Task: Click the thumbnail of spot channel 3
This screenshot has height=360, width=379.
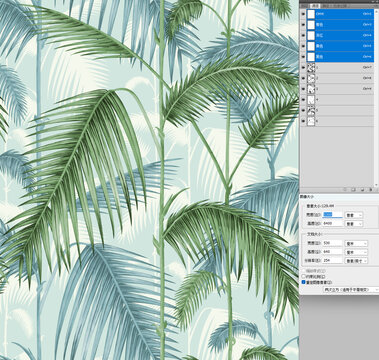Action: pos(311,89)
